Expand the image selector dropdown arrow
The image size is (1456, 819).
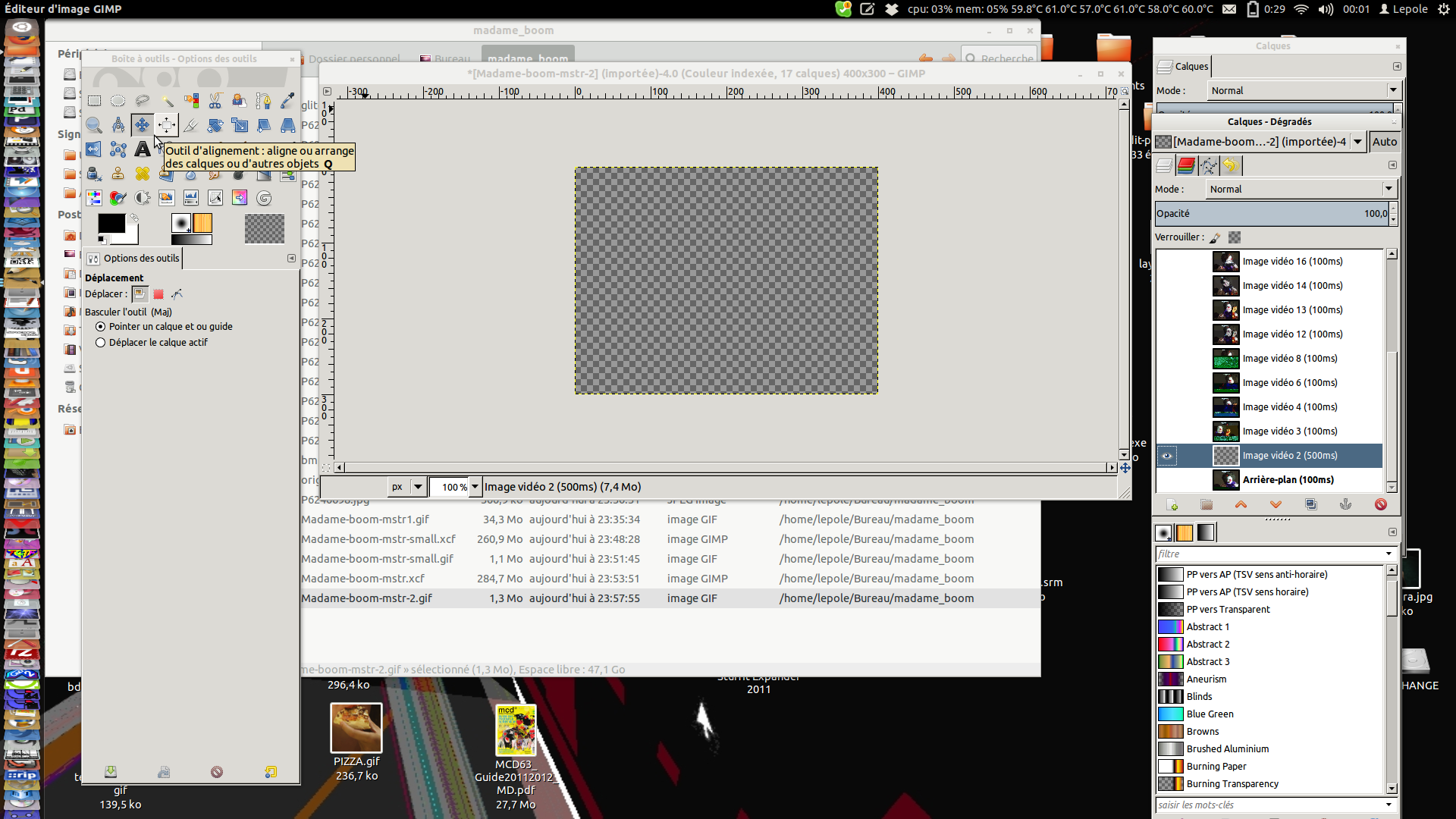[x=1357, y=142]
